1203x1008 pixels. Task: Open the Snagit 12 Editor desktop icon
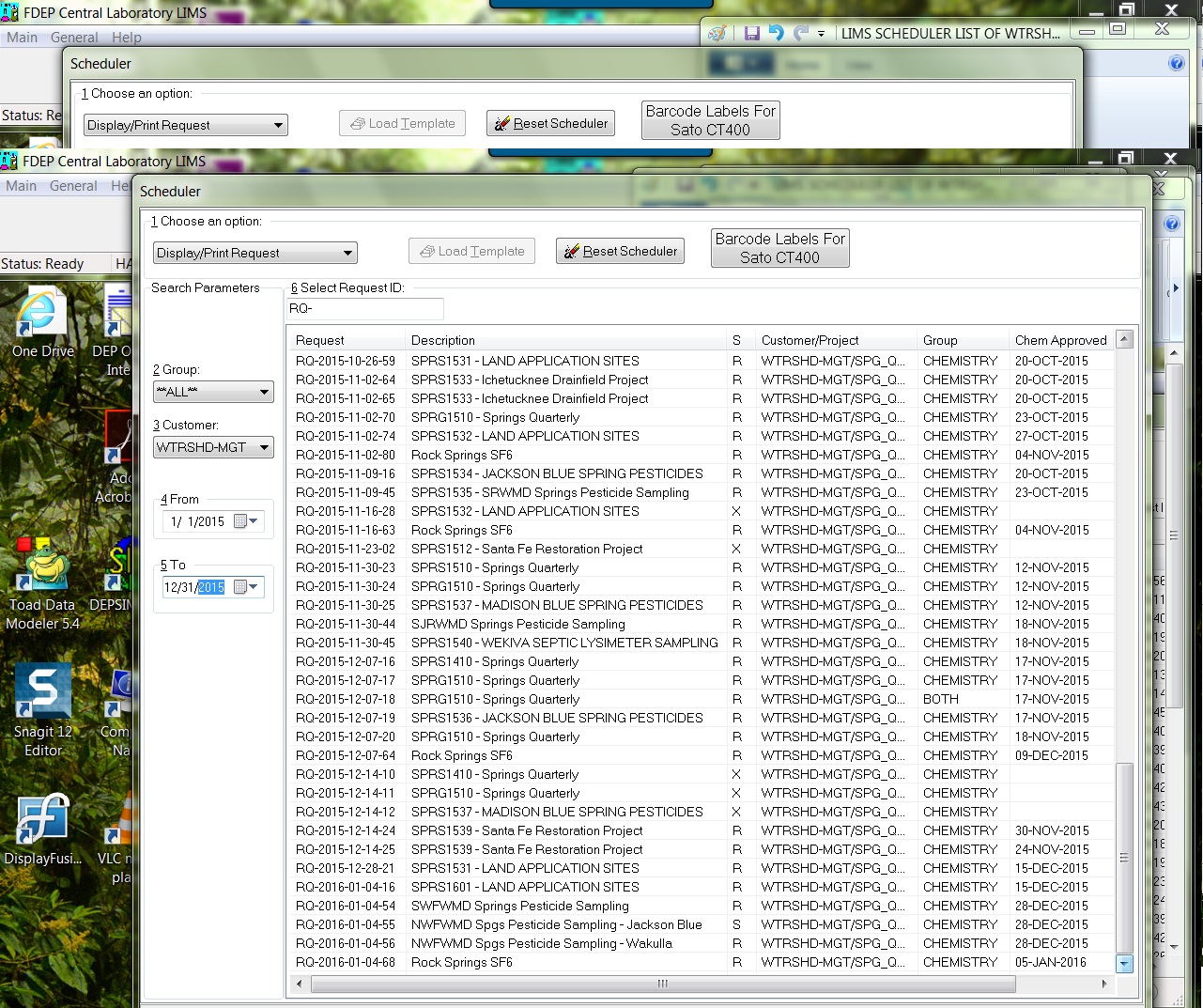coord(43,710)
